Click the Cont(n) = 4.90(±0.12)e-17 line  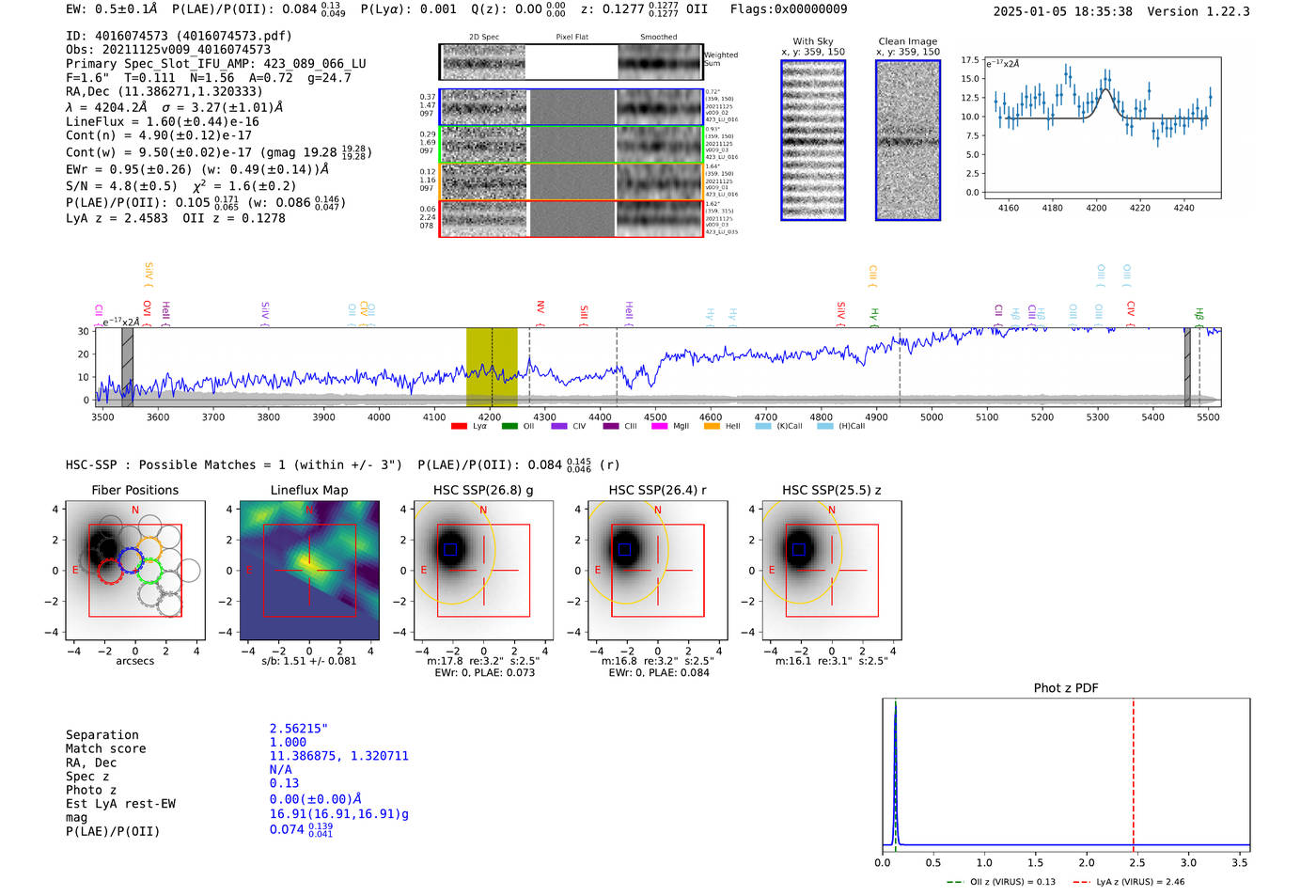coord(159,135)
